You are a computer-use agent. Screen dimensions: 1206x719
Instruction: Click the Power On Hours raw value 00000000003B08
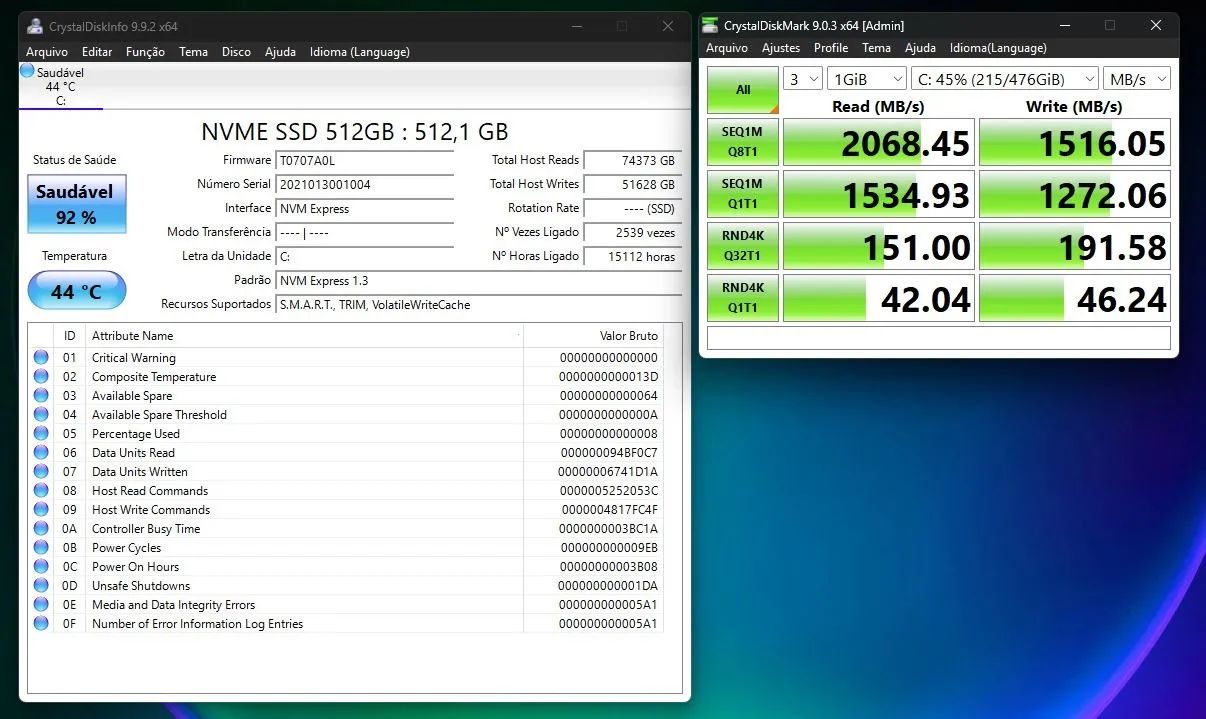coord(609,566)
